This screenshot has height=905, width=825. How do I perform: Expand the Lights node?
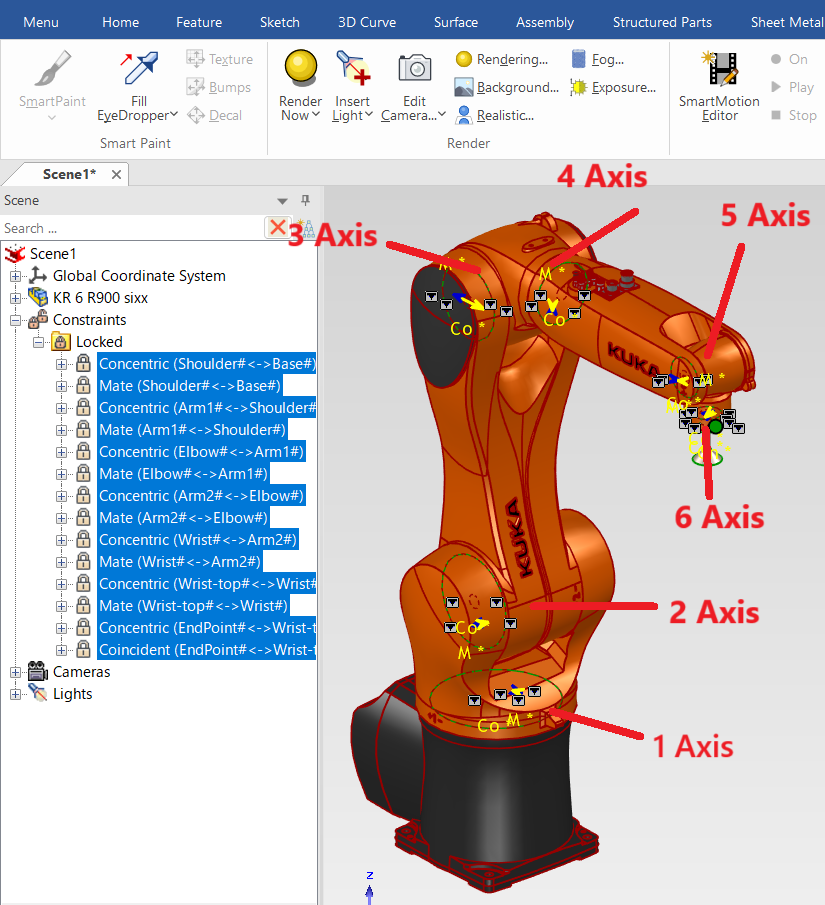click(x=16, y=694)
